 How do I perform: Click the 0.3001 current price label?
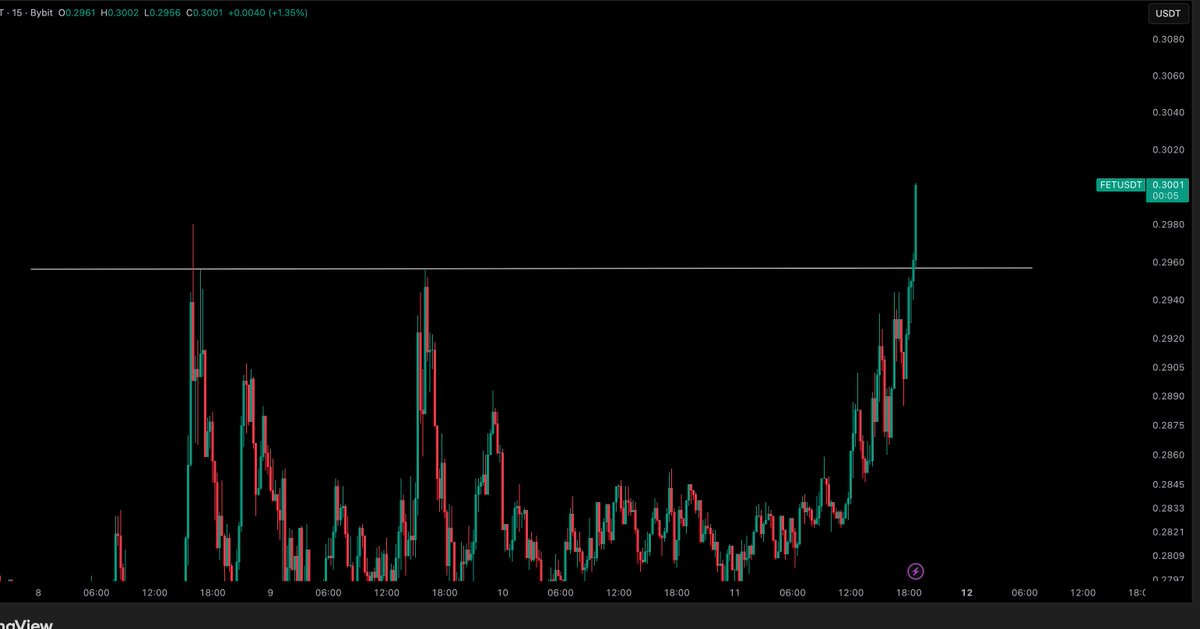(1168, 185)
